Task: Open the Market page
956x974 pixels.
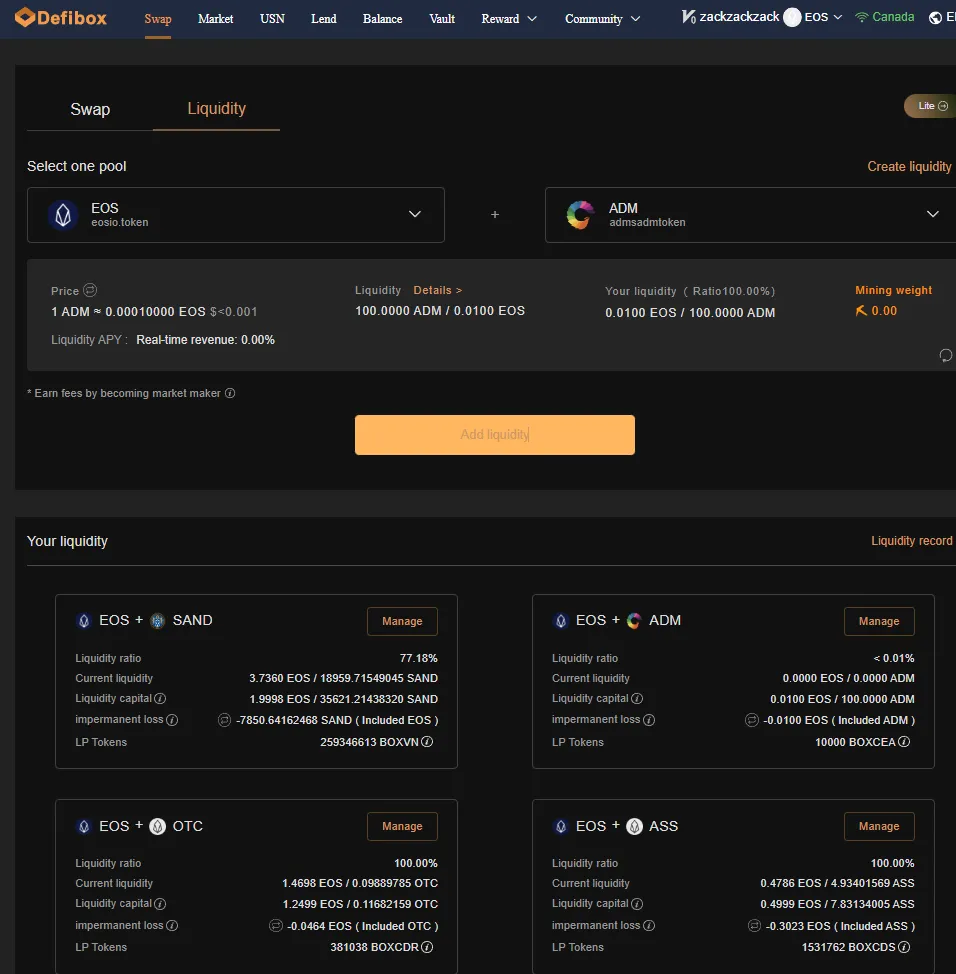Action: pos(216,19)
